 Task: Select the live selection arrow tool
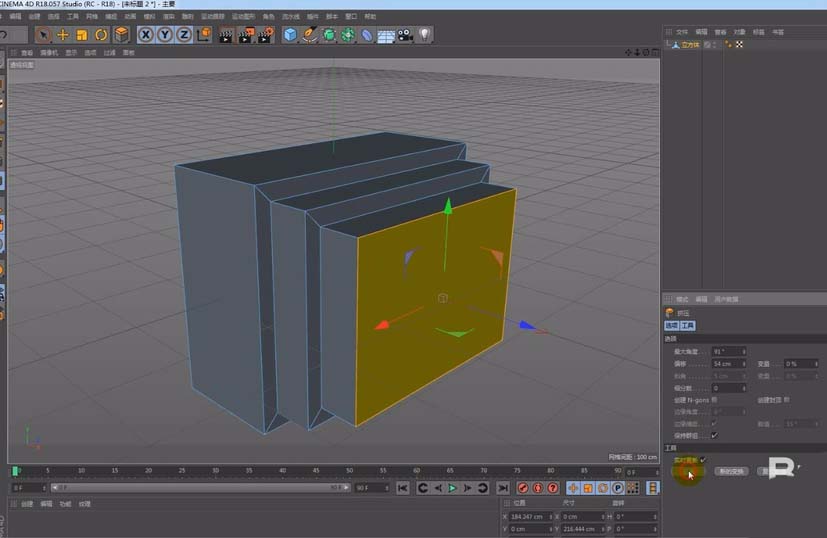(44, 35)
